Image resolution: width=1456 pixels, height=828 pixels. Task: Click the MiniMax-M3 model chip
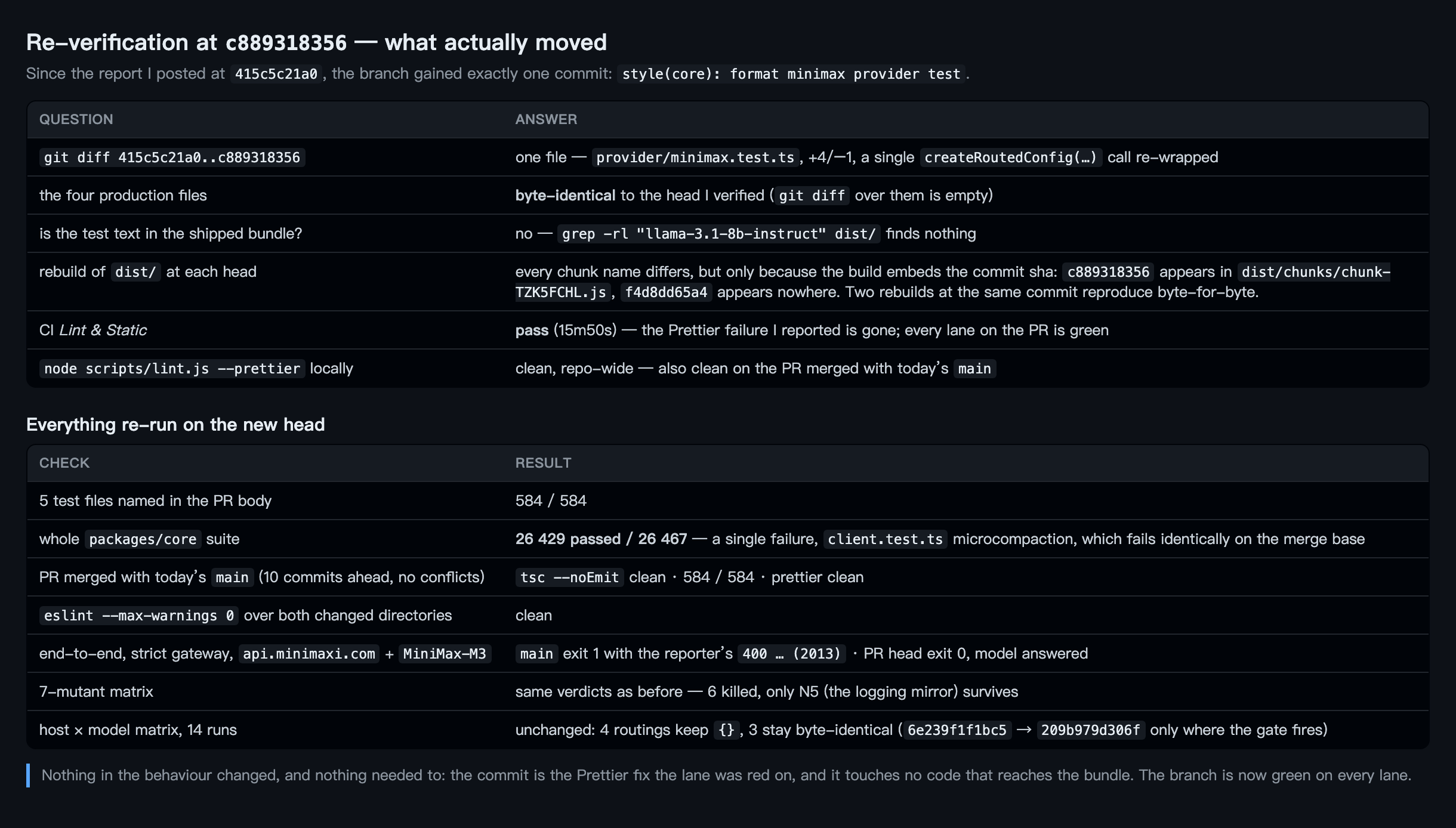(x=445, y=654)
